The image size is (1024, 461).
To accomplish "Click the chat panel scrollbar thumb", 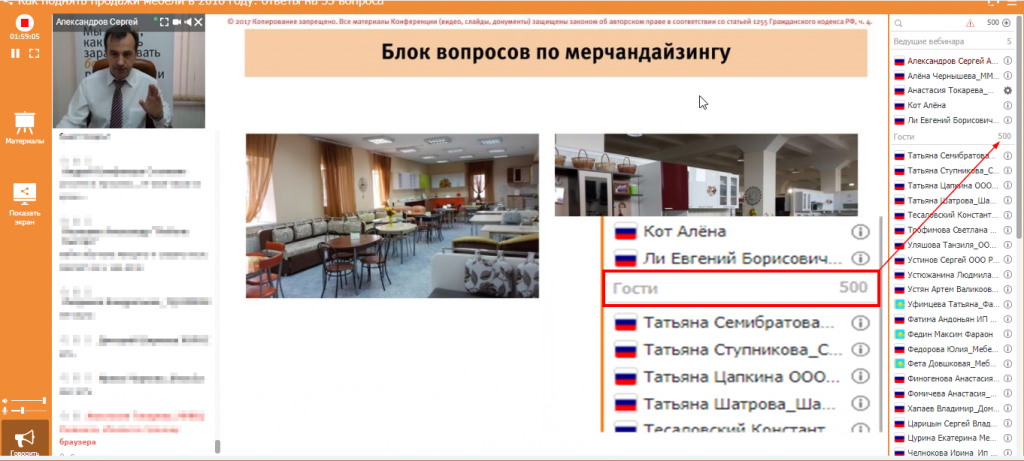I will 217,447.
